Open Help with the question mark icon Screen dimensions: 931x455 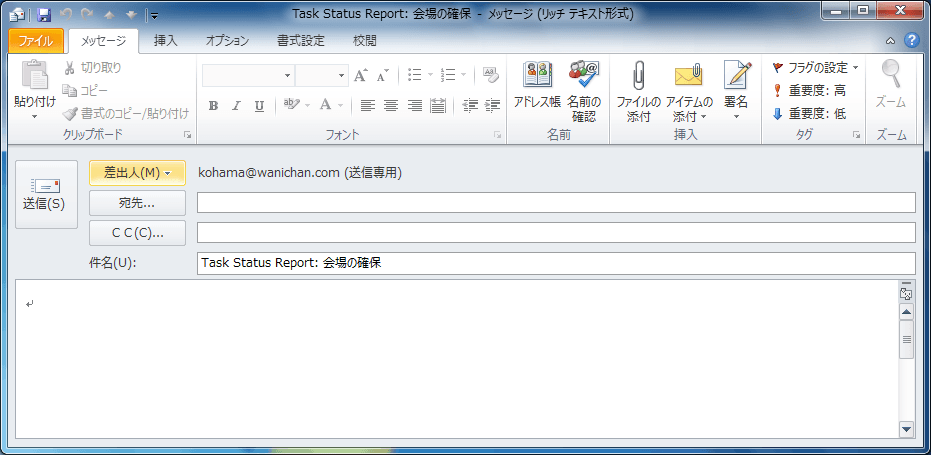click(x=911, y=40)
